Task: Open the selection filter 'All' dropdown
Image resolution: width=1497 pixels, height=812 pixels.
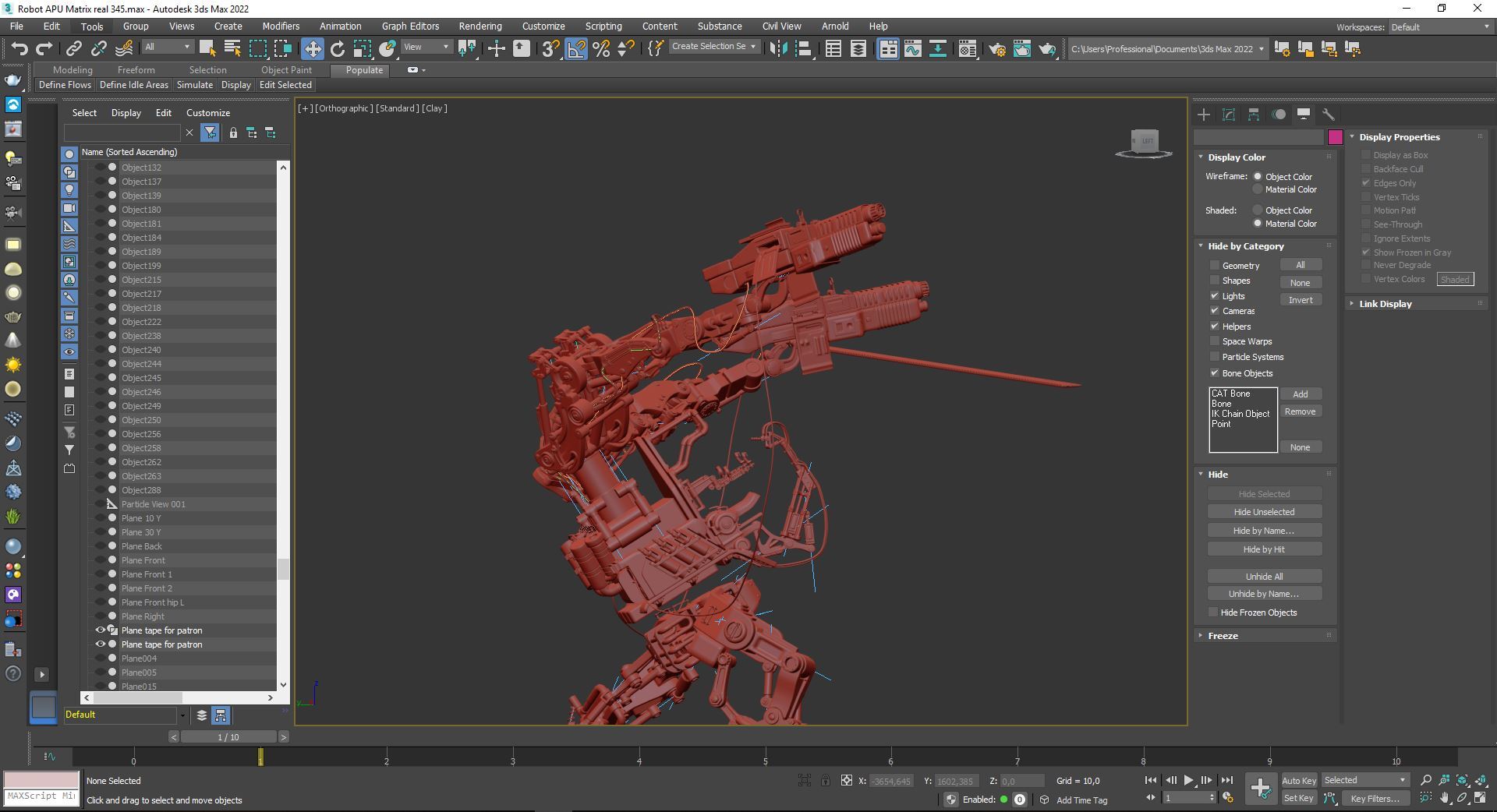Action: (167, 48)
